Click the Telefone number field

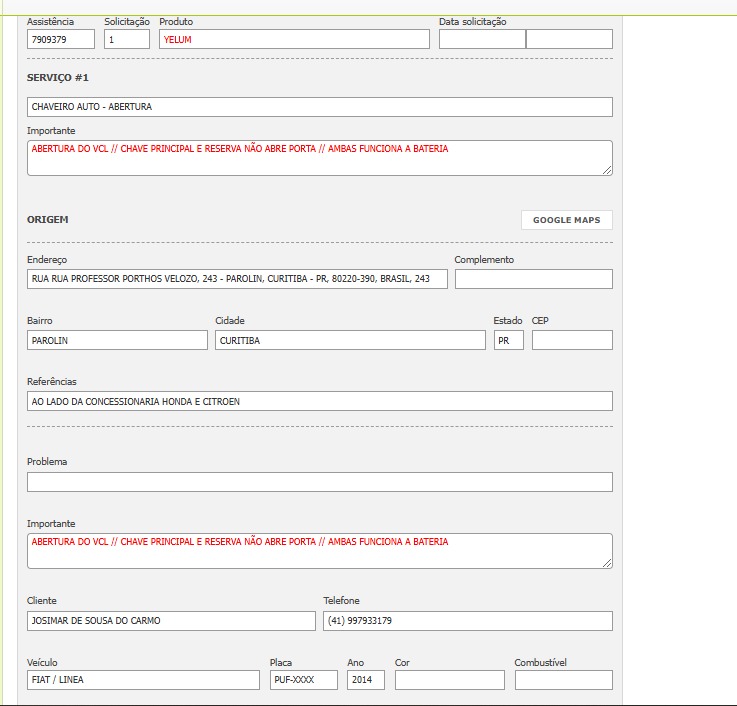467,621
